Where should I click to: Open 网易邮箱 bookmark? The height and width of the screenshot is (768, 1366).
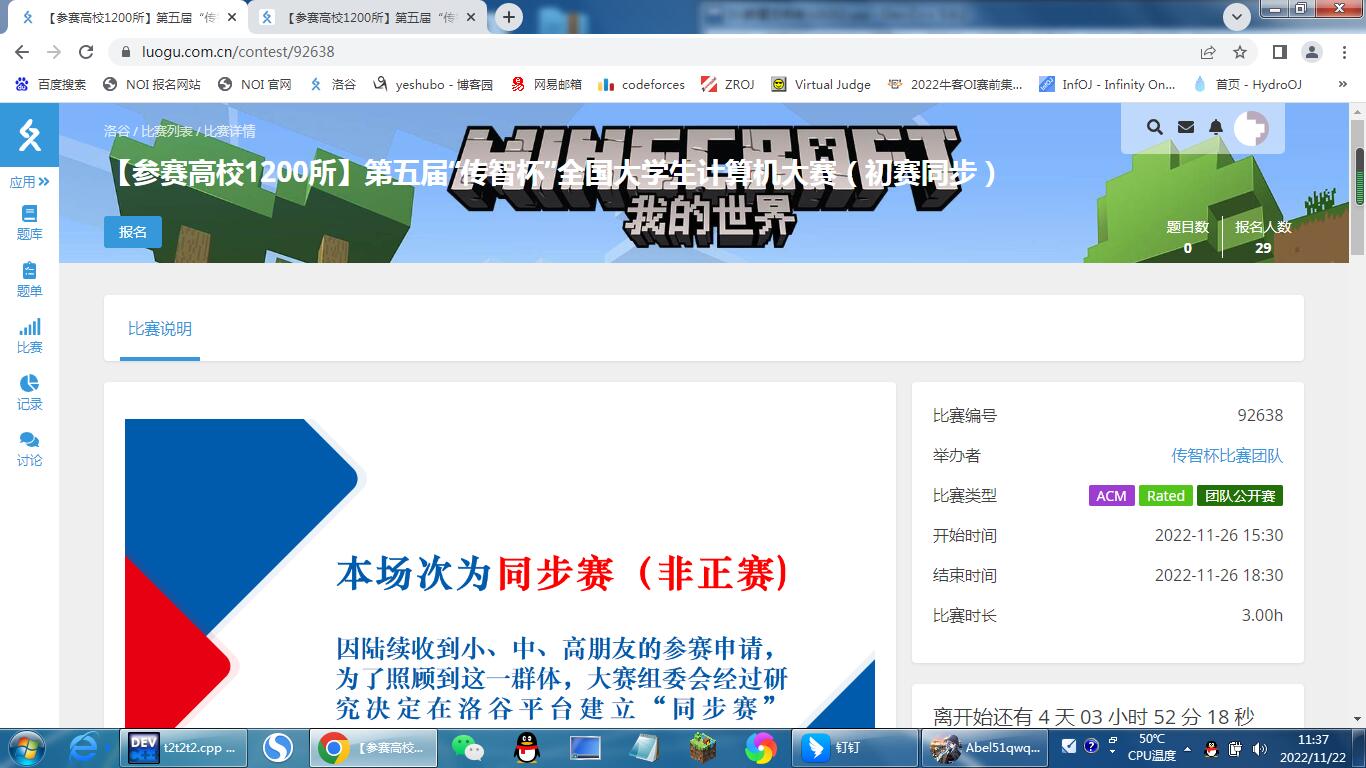tap(546, 85)
